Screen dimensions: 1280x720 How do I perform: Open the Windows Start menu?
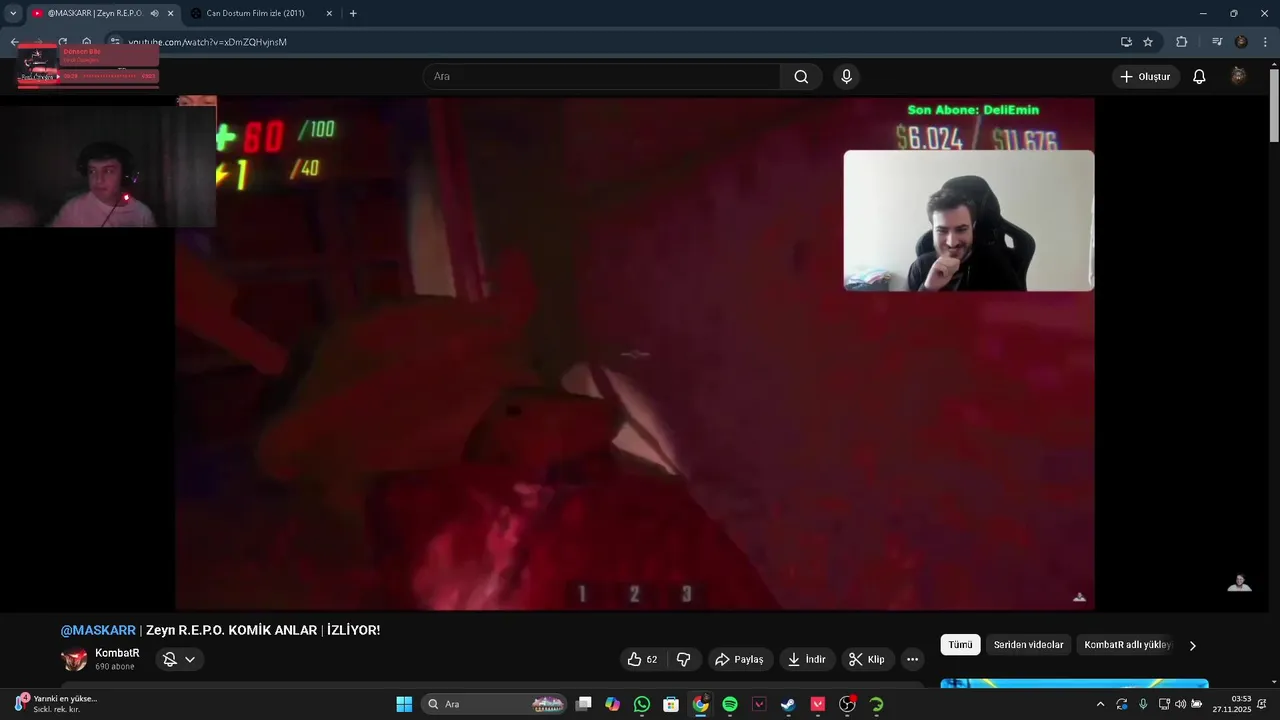pyautogui.click(x=404, y=704)
